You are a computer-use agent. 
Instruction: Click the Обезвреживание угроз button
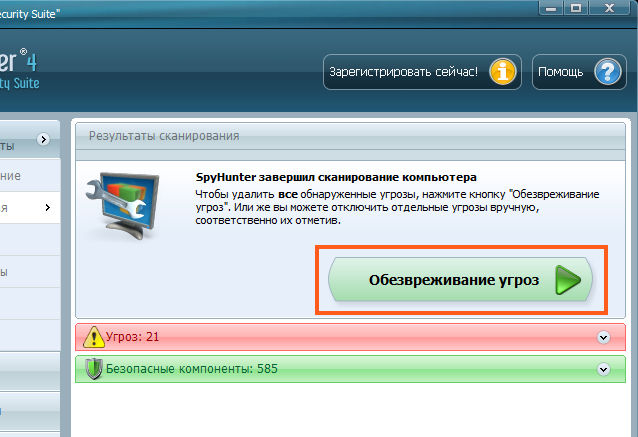[460, 280]
